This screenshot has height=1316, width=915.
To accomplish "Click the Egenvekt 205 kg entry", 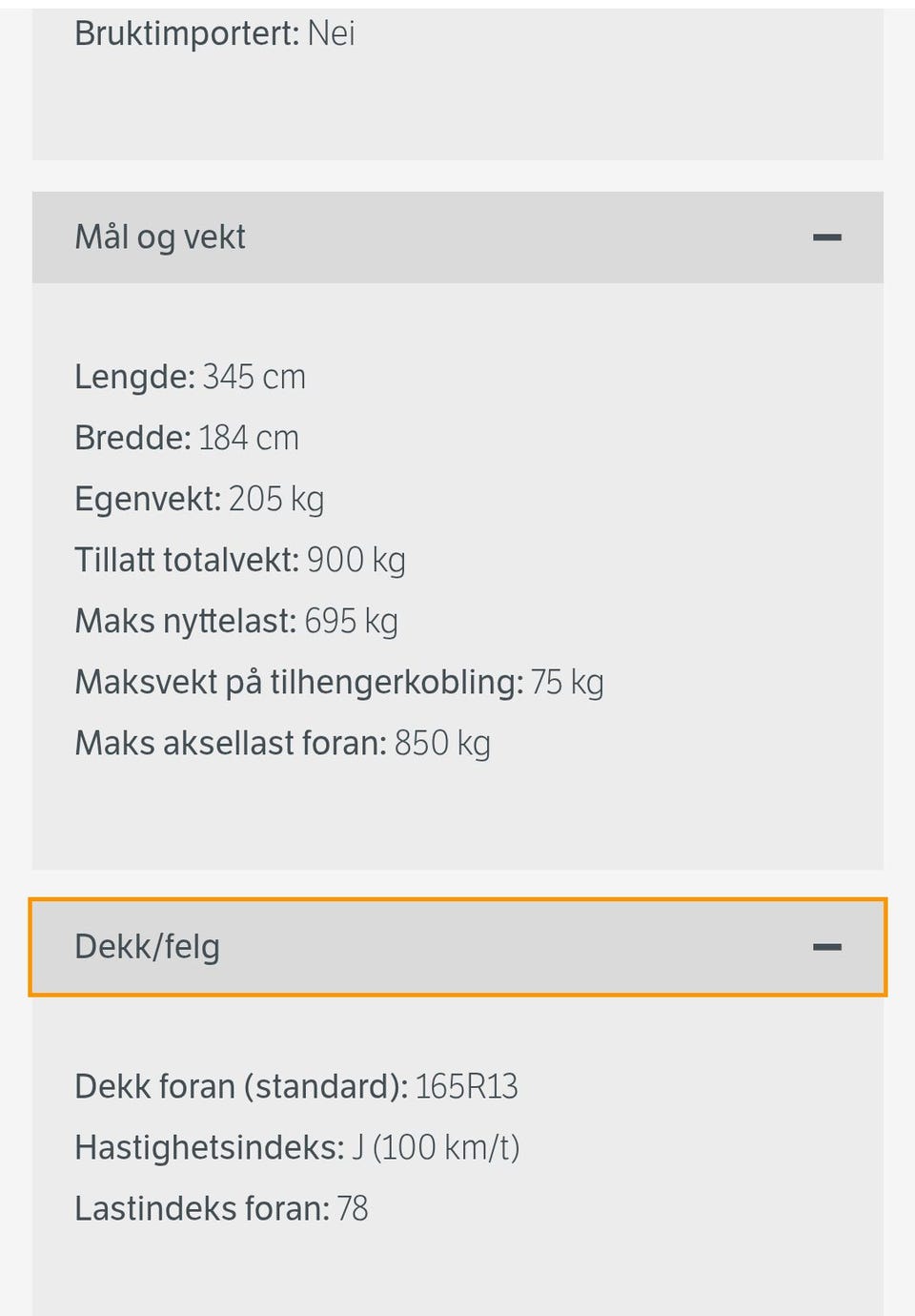I will [199, 500].
